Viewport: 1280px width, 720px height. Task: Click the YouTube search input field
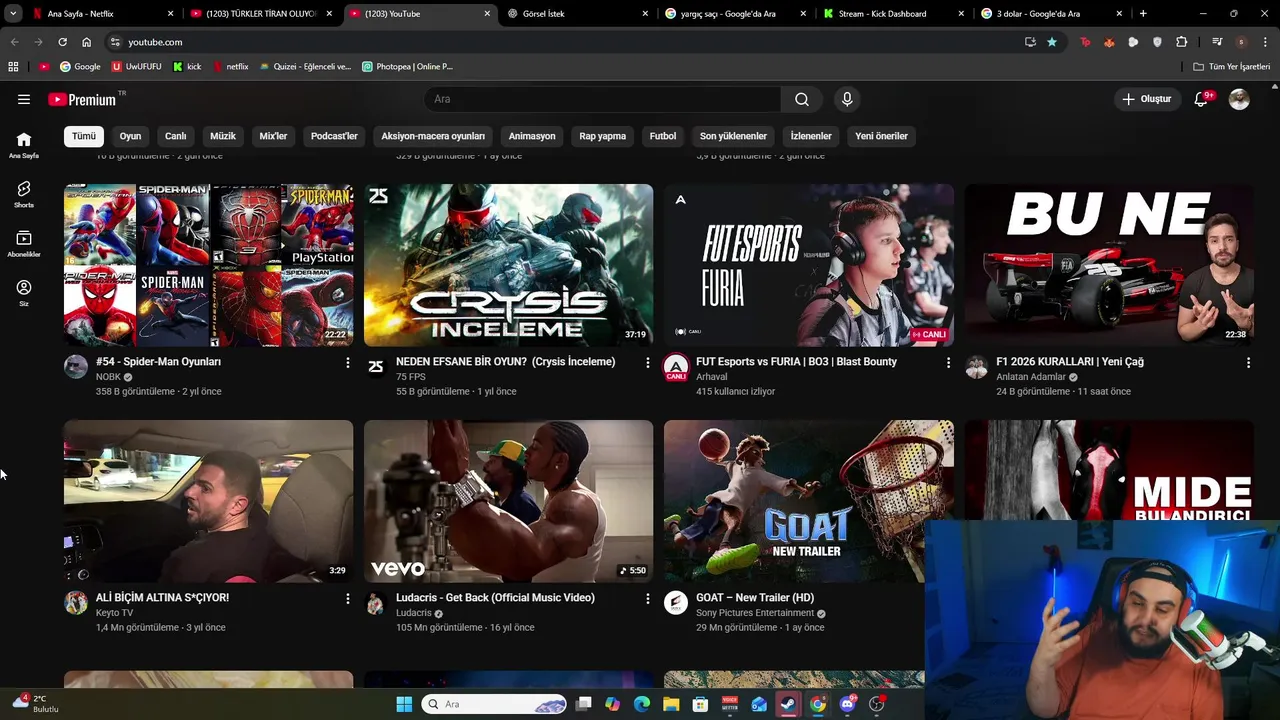pos(603,99)
